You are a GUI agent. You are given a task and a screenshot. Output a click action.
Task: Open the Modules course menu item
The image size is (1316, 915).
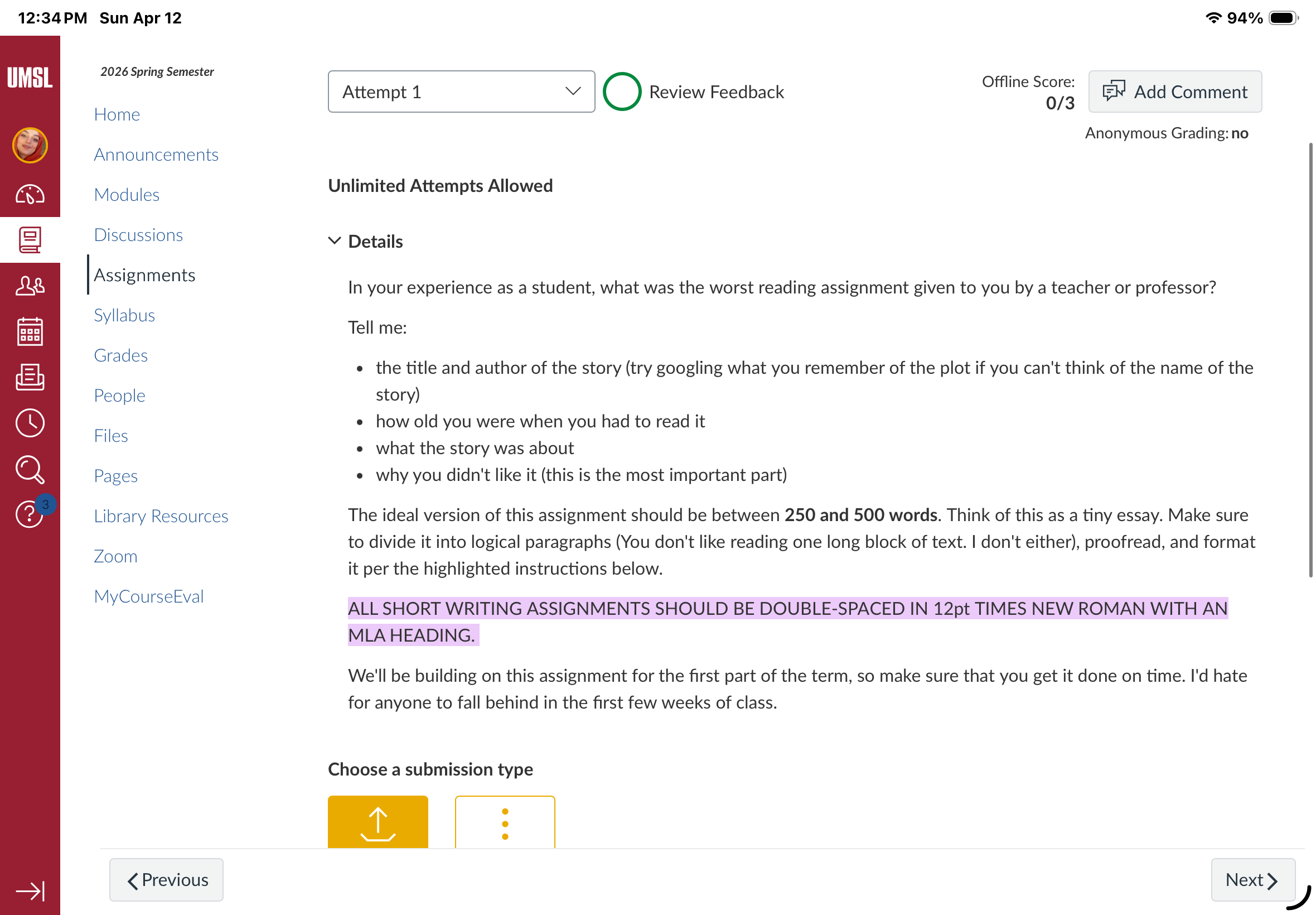(x=127, y=194)
